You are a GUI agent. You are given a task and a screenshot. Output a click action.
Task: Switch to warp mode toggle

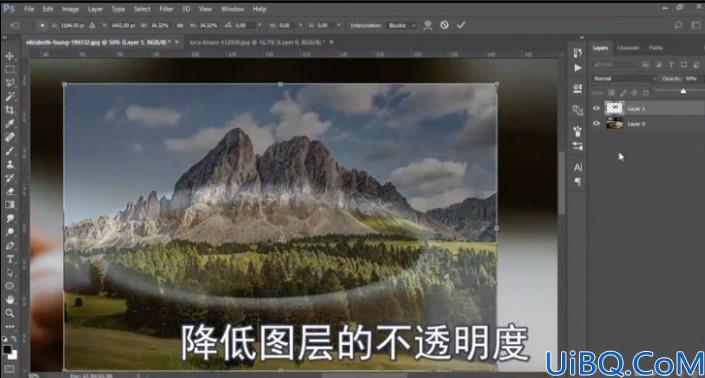[428, 25]
